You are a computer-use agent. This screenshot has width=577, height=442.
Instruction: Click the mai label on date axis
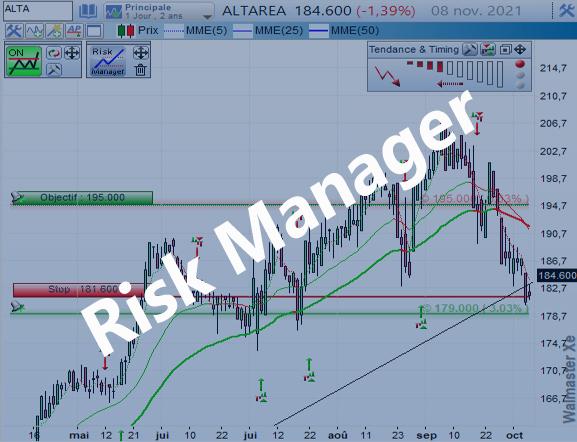click(79, 435)
